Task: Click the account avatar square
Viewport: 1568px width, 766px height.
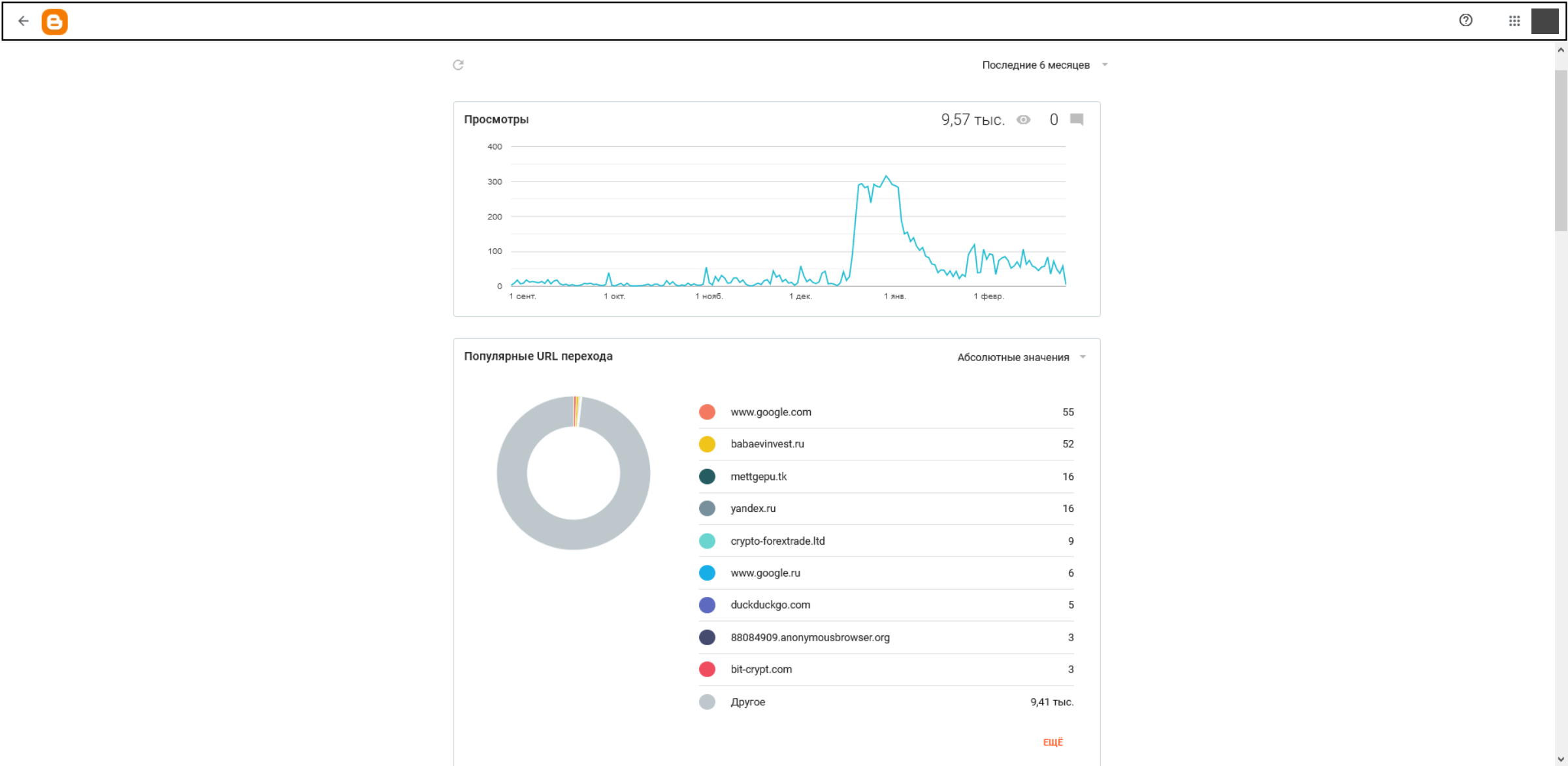Action: pyautogui.click(x=1544, y=21)
